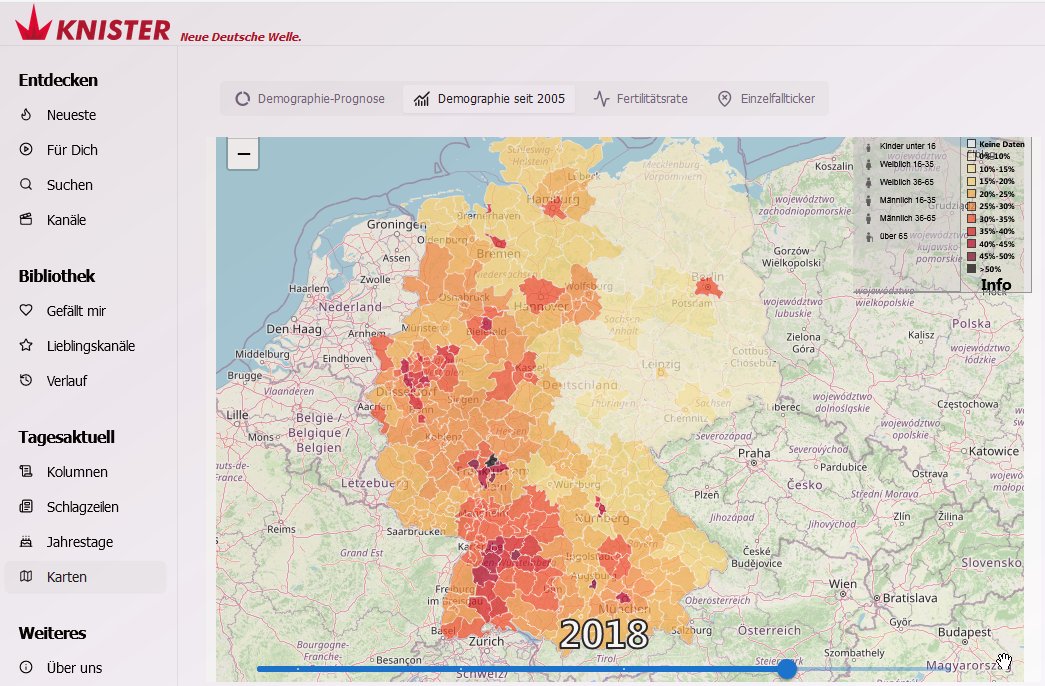Click the 25%-30% legend color swatch

(972, 206)
